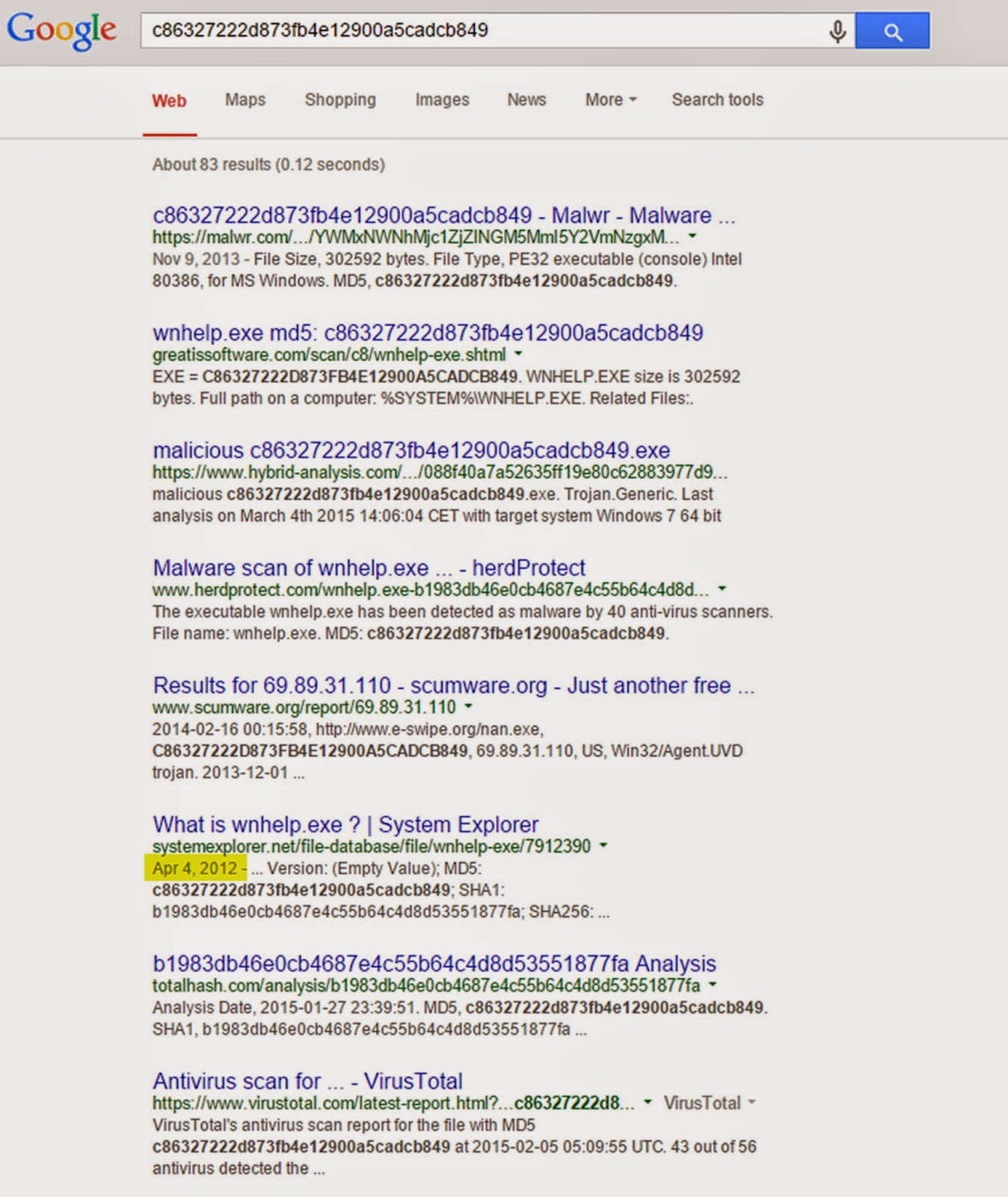Open the System Explorer wnhelp.exe result
The width and height of the screenshot is (1008, 1197).
point(345,824)
